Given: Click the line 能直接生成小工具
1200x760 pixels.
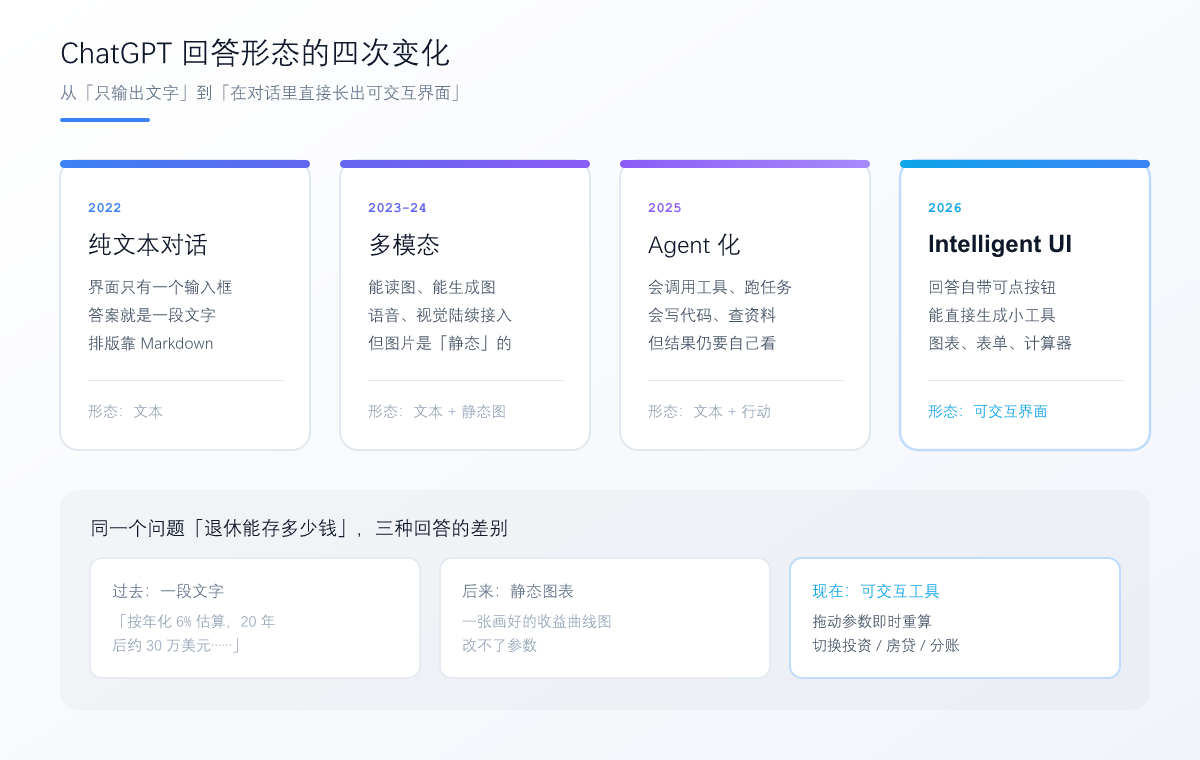Looking at the screenshot, I should (x=992, y=315).
